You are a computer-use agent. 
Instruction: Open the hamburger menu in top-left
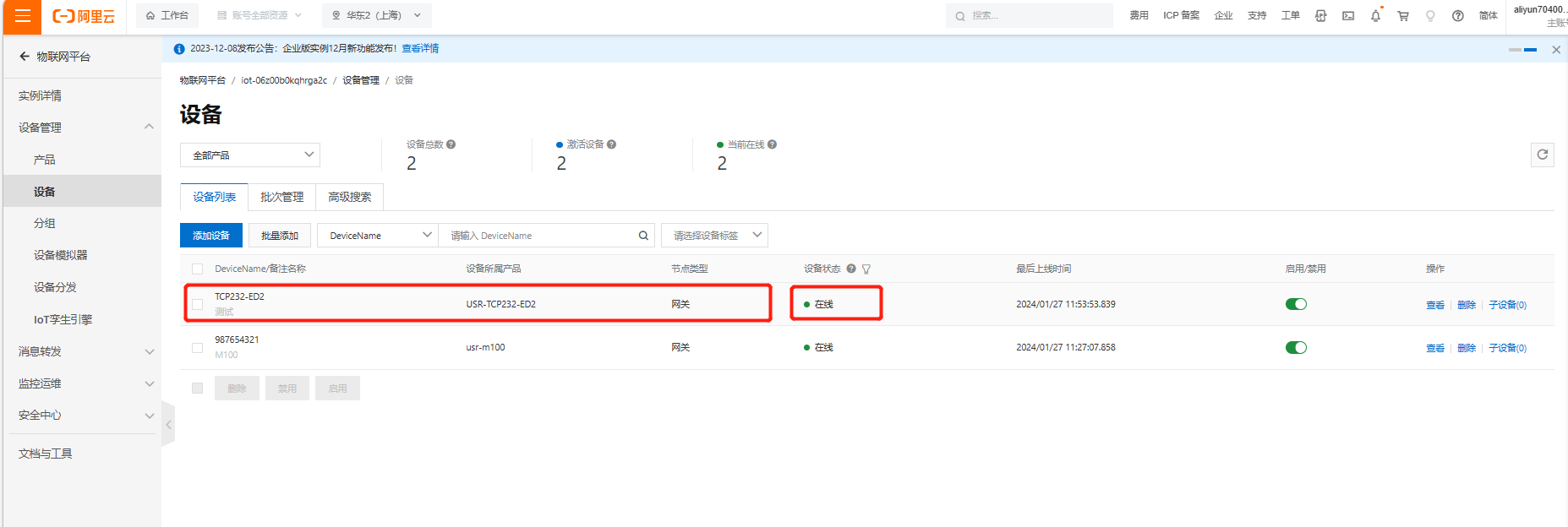pos(22,16)
